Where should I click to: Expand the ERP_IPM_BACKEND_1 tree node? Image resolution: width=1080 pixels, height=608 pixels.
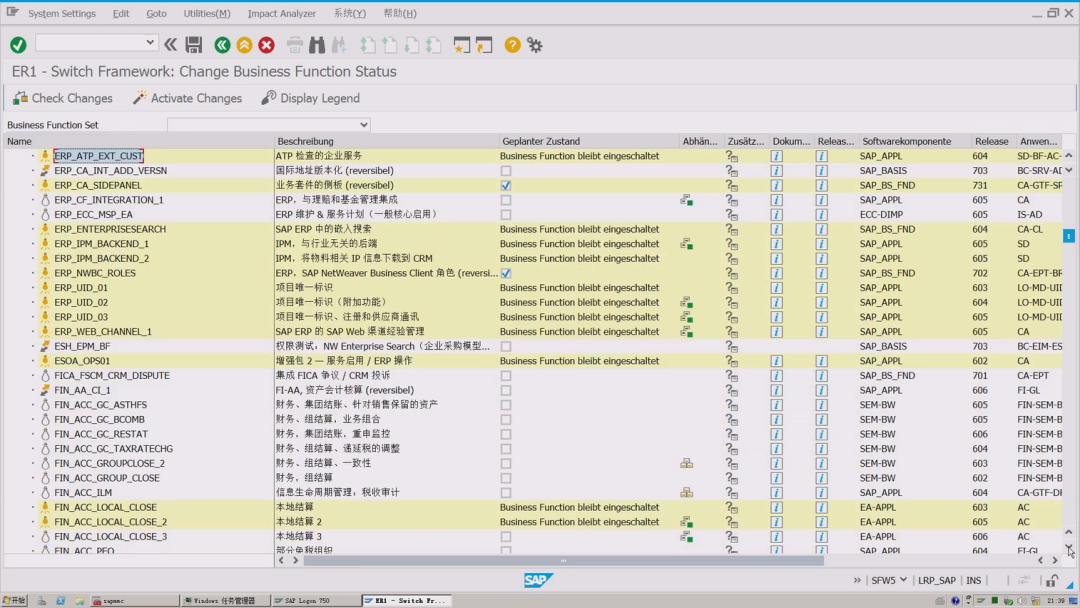pos(32,244)
